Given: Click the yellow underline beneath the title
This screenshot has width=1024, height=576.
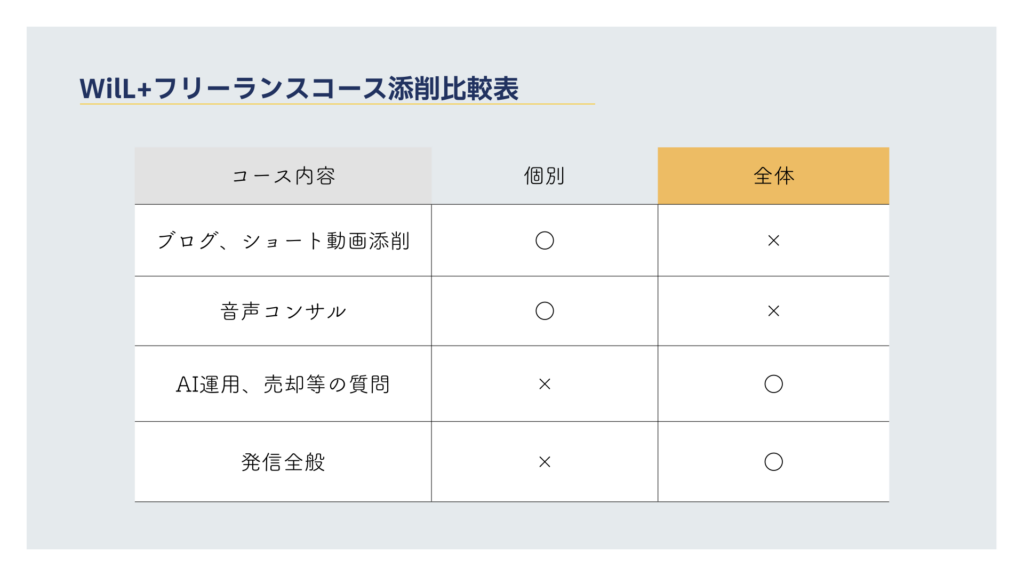Looking at the screenshot, I should click(337, 104).
